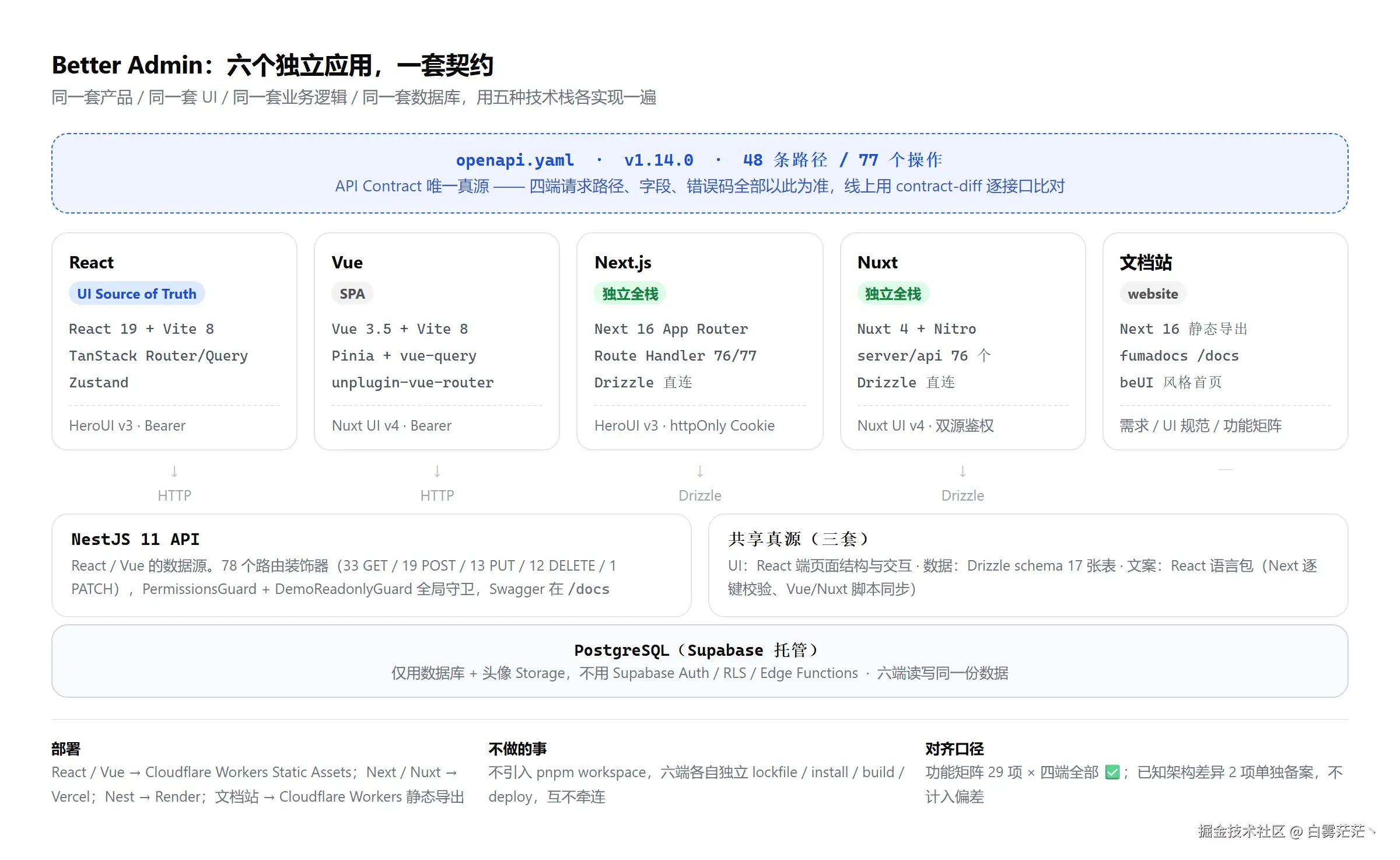Click the fumadocs /docs line
The image size is (1400, 860).
(1179, 356)
